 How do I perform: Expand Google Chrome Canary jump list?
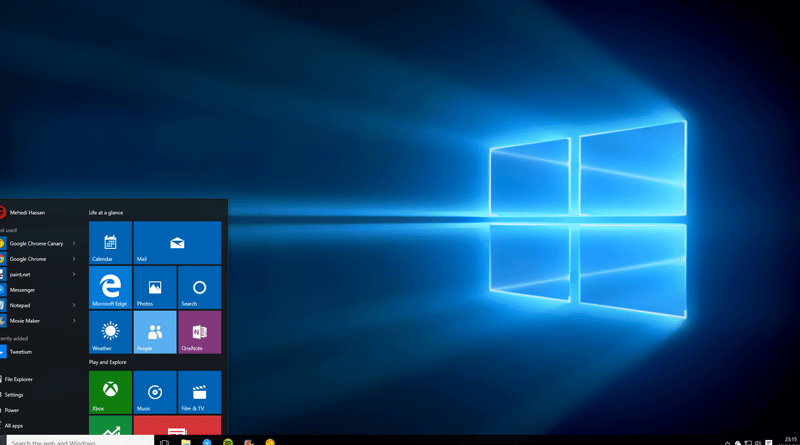pos(74,243)
